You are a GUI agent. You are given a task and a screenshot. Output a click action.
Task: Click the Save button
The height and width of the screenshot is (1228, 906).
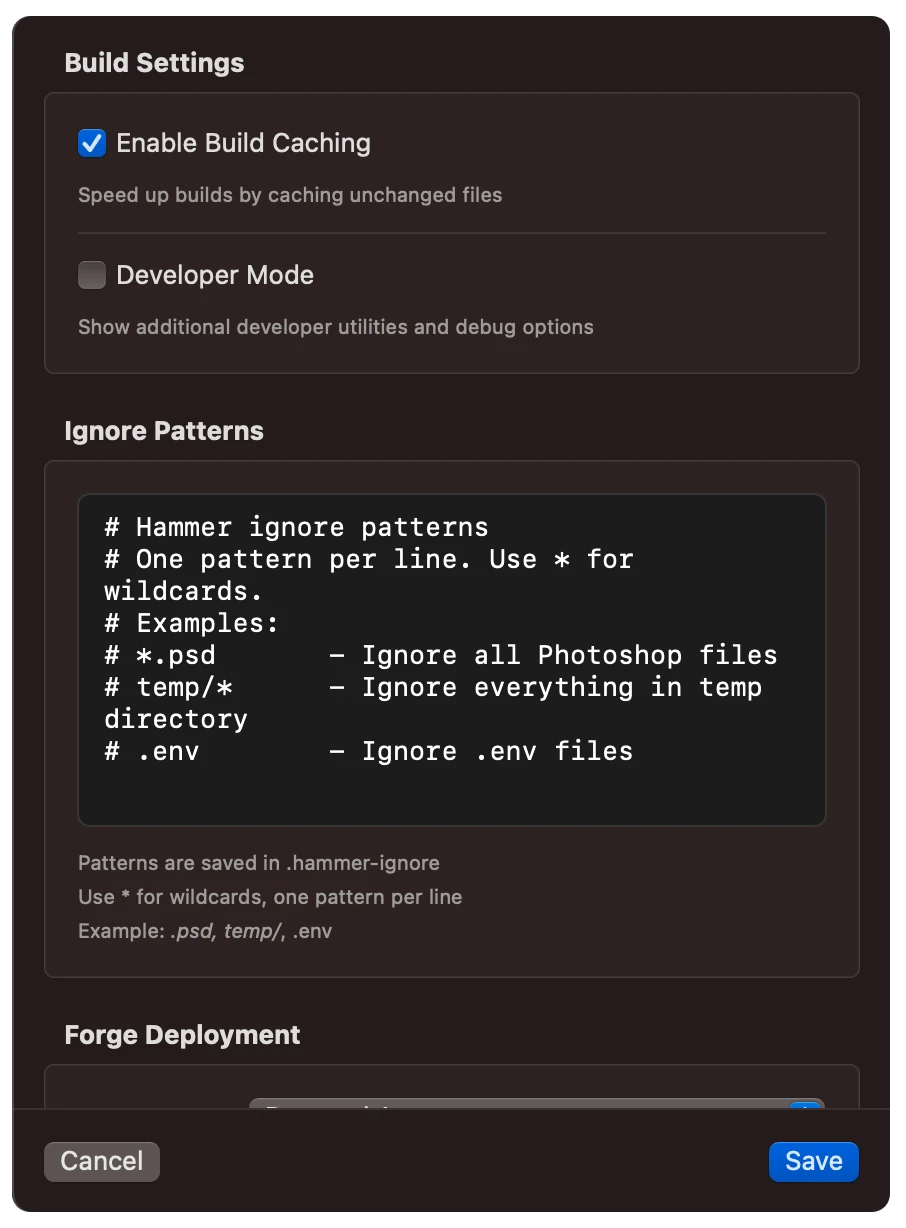pos(813,1161)
